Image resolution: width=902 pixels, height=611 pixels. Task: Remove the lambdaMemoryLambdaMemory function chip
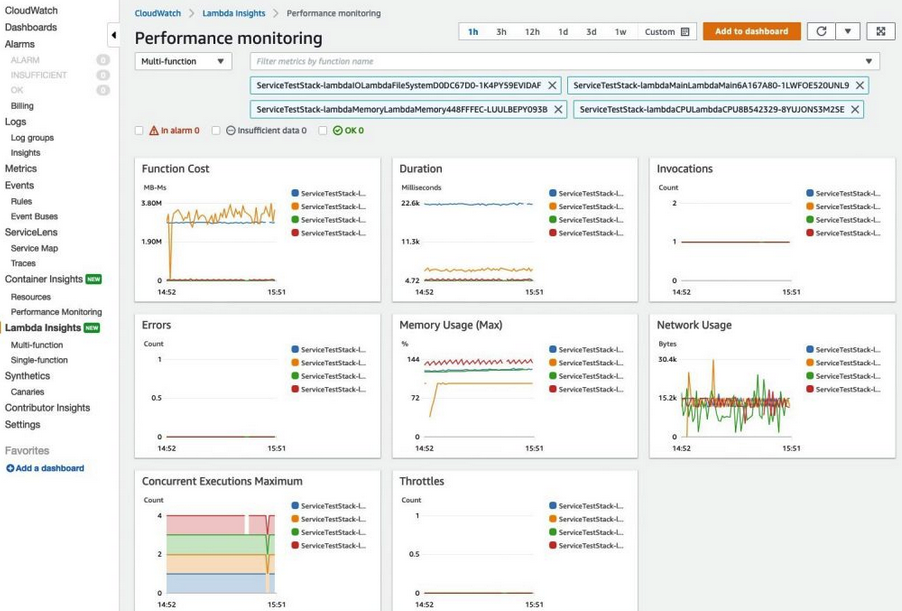coord(558,109)
